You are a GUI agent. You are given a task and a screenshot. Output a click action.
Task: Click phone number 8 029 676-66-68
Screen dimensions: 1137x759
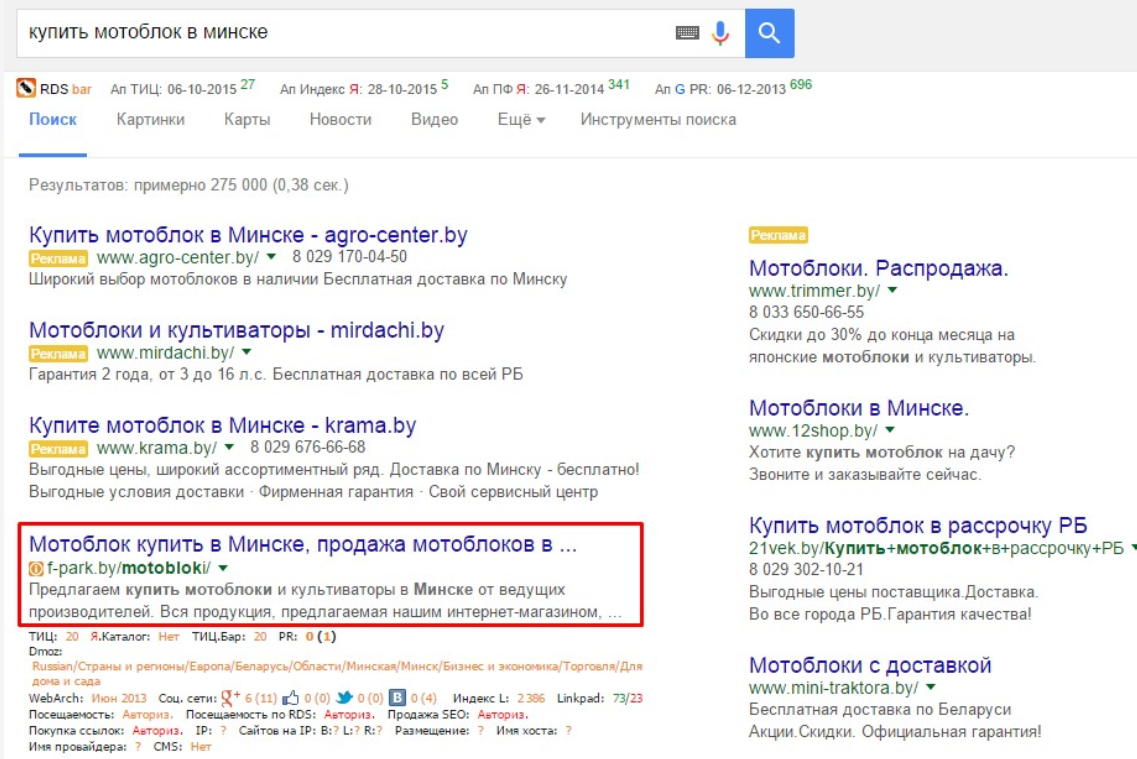[307, 447]
